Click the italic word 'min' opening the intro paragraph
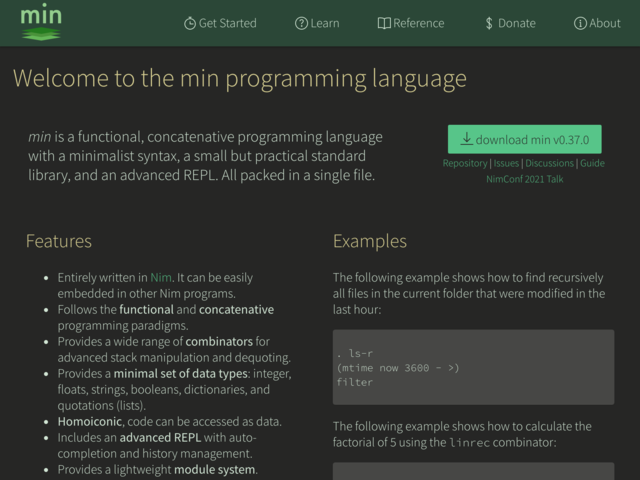The height and width of the screenshot is (480, 640). pyautogui.click(x=40, y=137)
